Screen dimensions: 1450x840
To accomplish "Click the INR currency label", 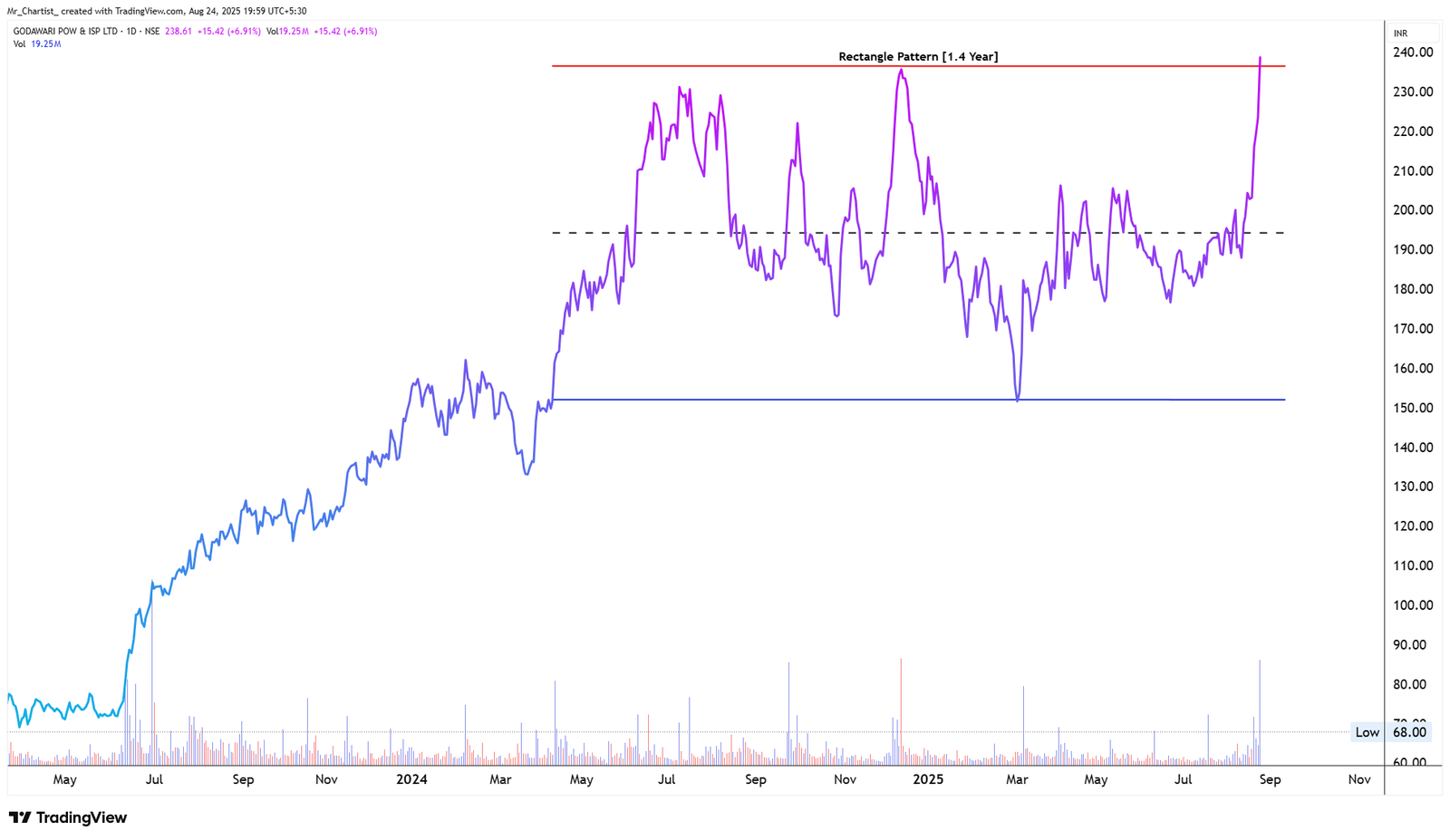I will coord(1401,32).
